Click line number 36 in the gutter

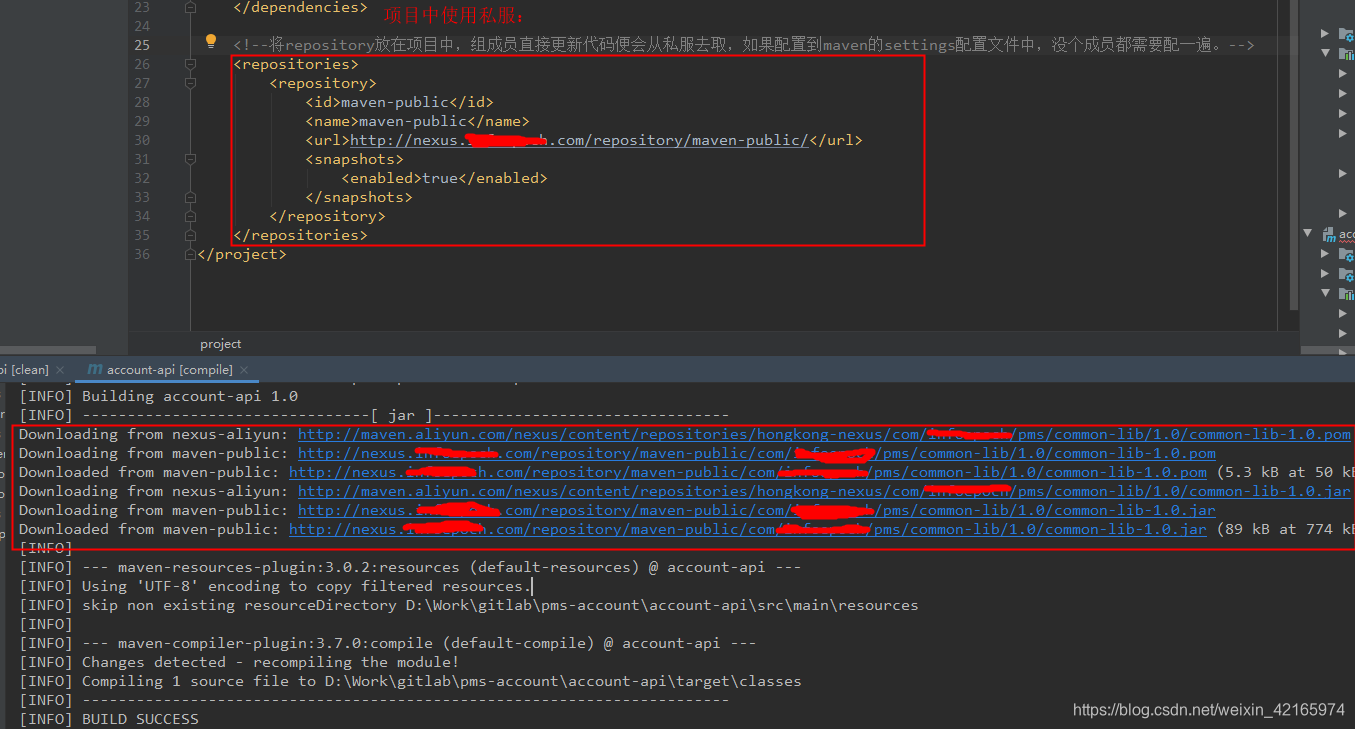tap(141, 254)
